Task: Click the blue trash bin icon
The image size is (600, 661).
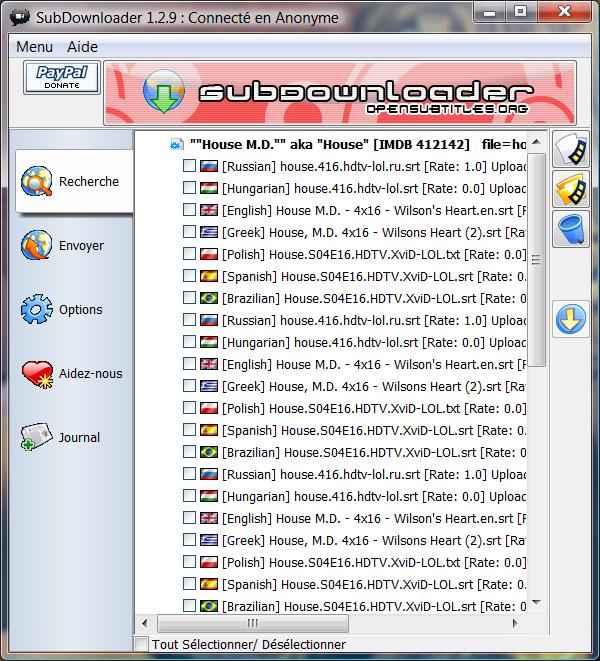Action: click(571, 229)
